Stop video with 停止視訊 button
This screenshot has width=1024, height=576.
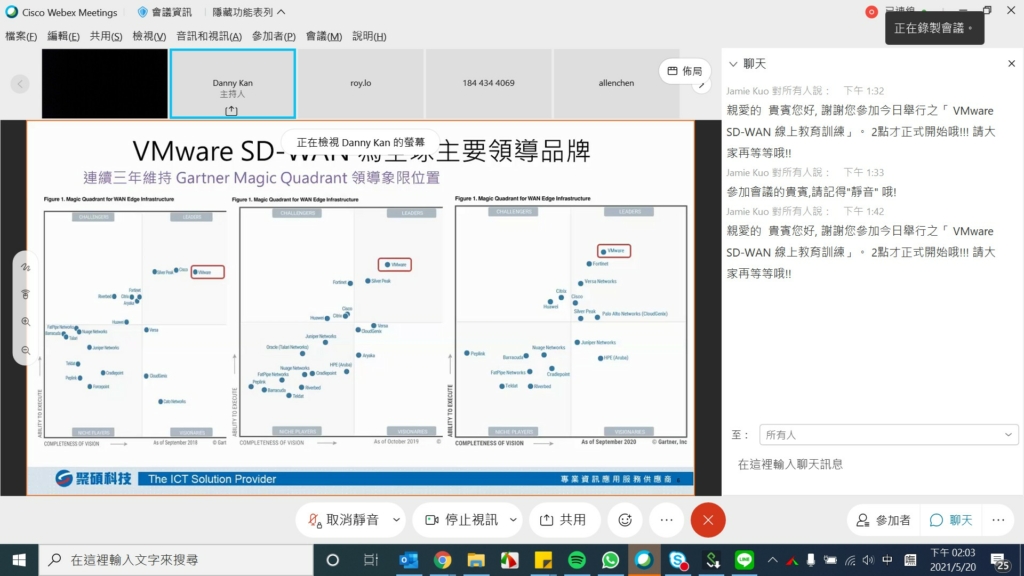tap(462, 520)
